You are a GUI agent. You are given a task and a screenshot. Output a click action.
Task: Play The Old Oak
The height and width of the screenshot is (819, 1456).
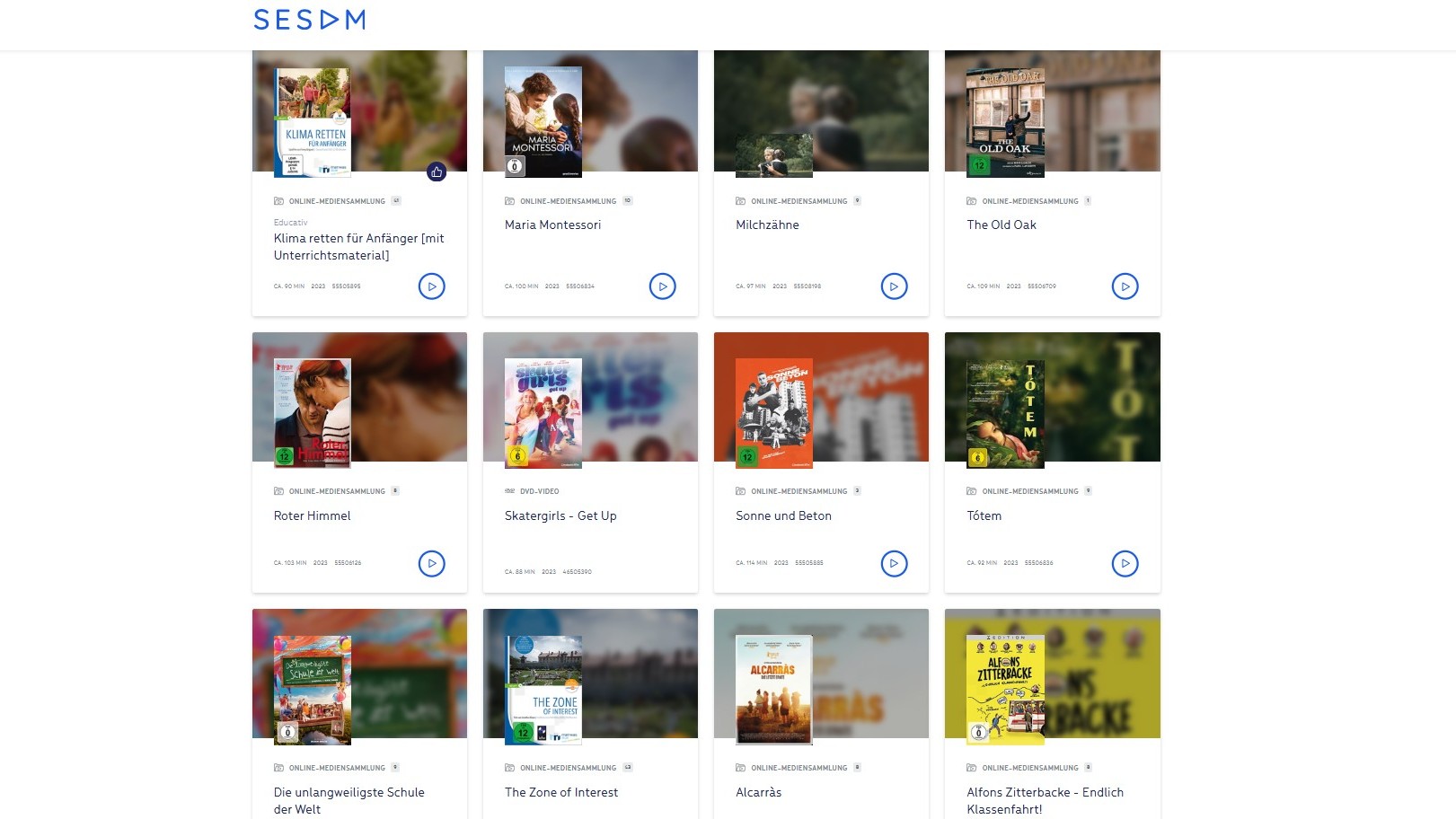[x=1125, y=286]
